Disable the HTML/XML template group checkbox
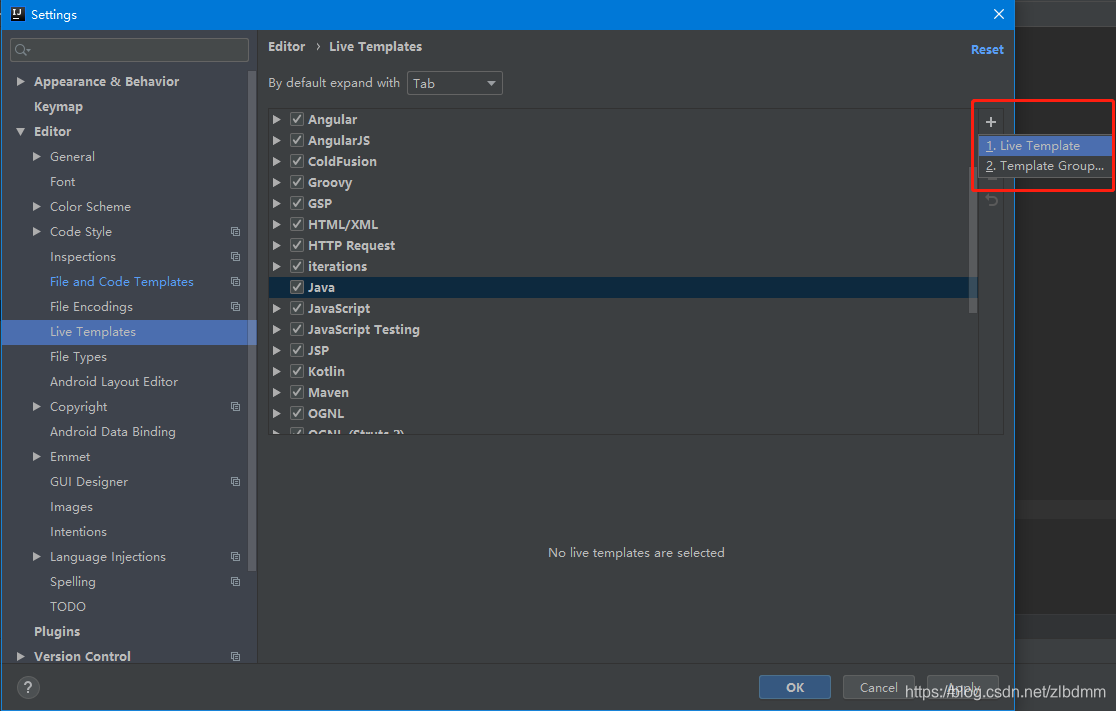Screen dimensions: 1116x711 [297, 224]
